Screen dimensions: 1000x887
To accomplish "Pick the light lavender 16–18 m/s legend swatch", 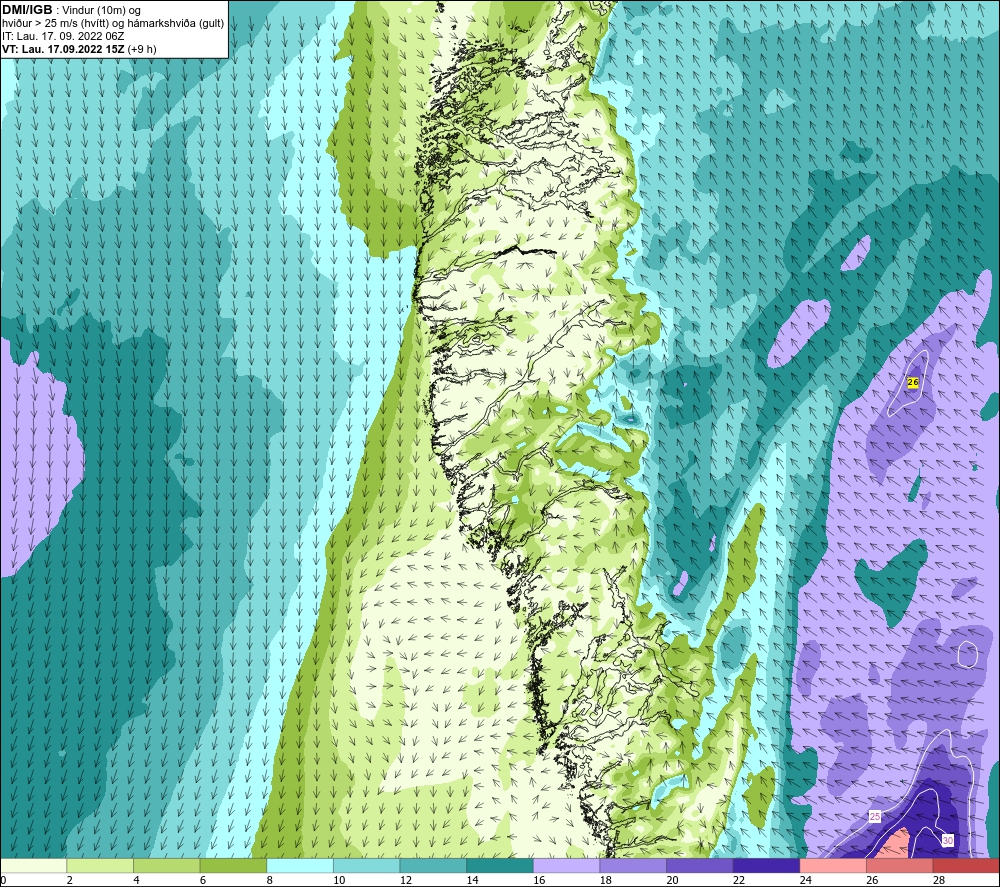I will (x=566, y=866).
